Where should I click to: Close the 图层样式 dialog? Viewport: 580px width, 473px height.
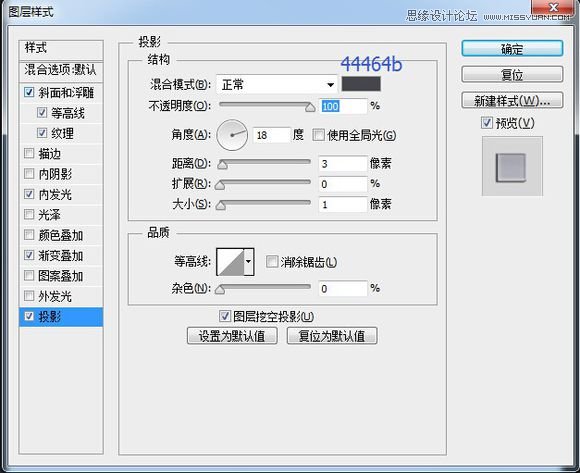pyautogui.click(x=554, y=7)
